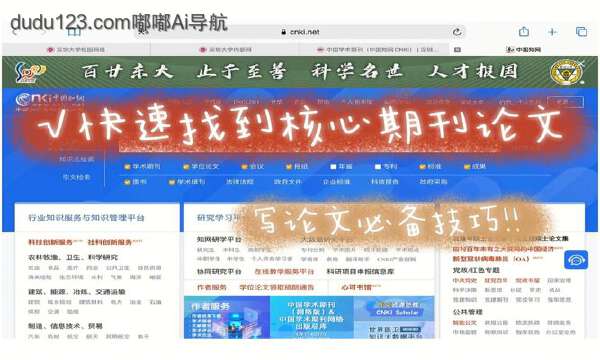Switch to the 中国学术期刊 browser tab
Screen dimensions: 600x360
pyautogui.click(x=377, y=49)
